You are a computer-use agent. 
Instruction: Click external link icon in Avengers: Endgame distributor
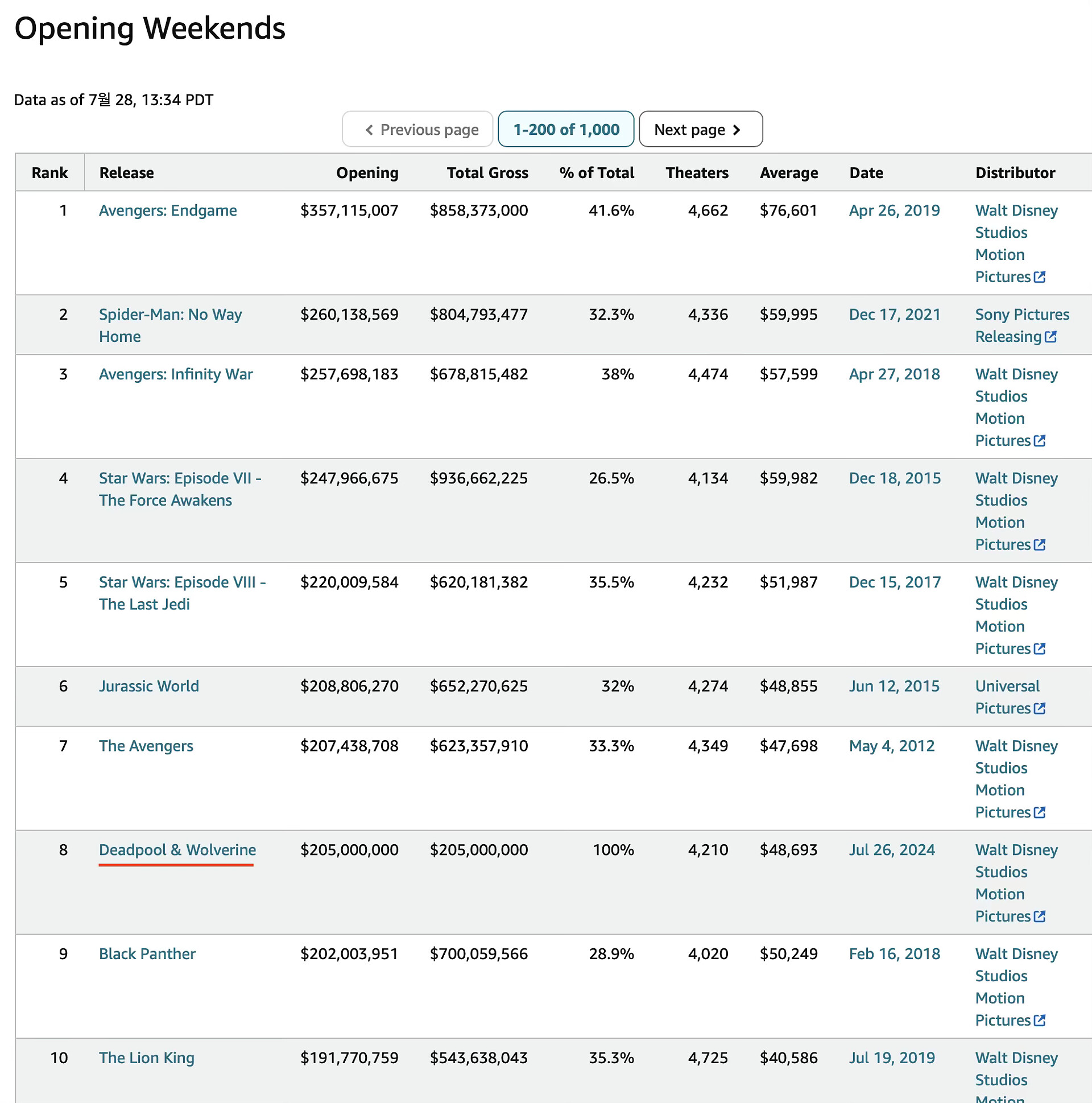tap(1040, 277)
